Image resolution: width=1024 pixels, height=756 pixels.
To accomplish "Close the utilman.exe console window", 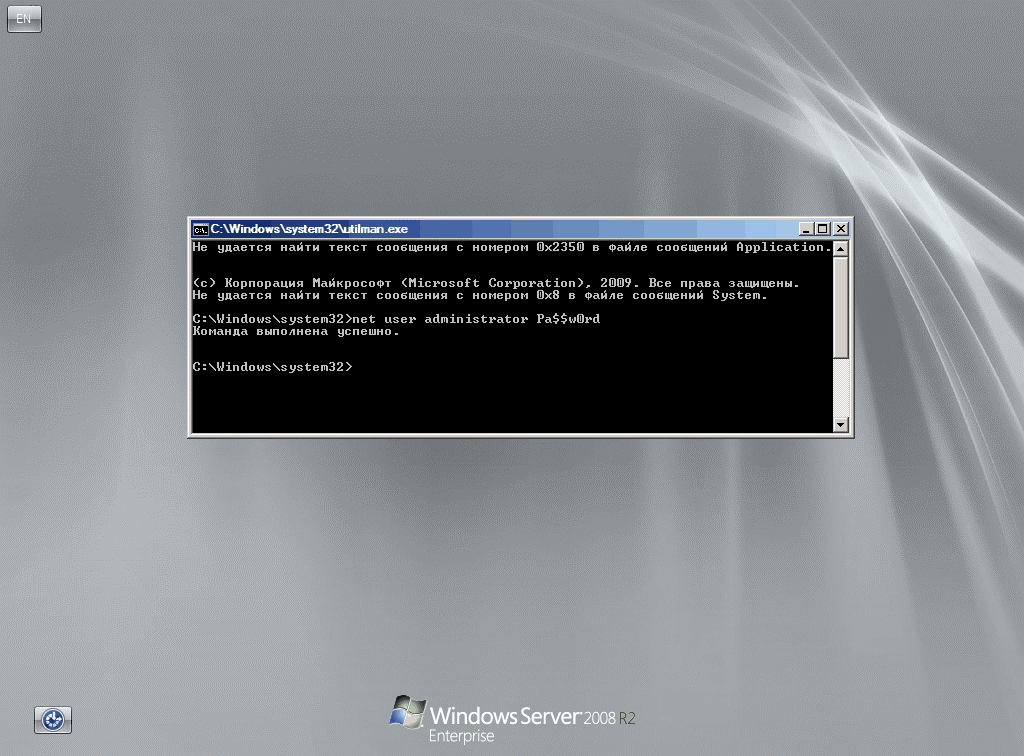I will click(x=841, y=228).
